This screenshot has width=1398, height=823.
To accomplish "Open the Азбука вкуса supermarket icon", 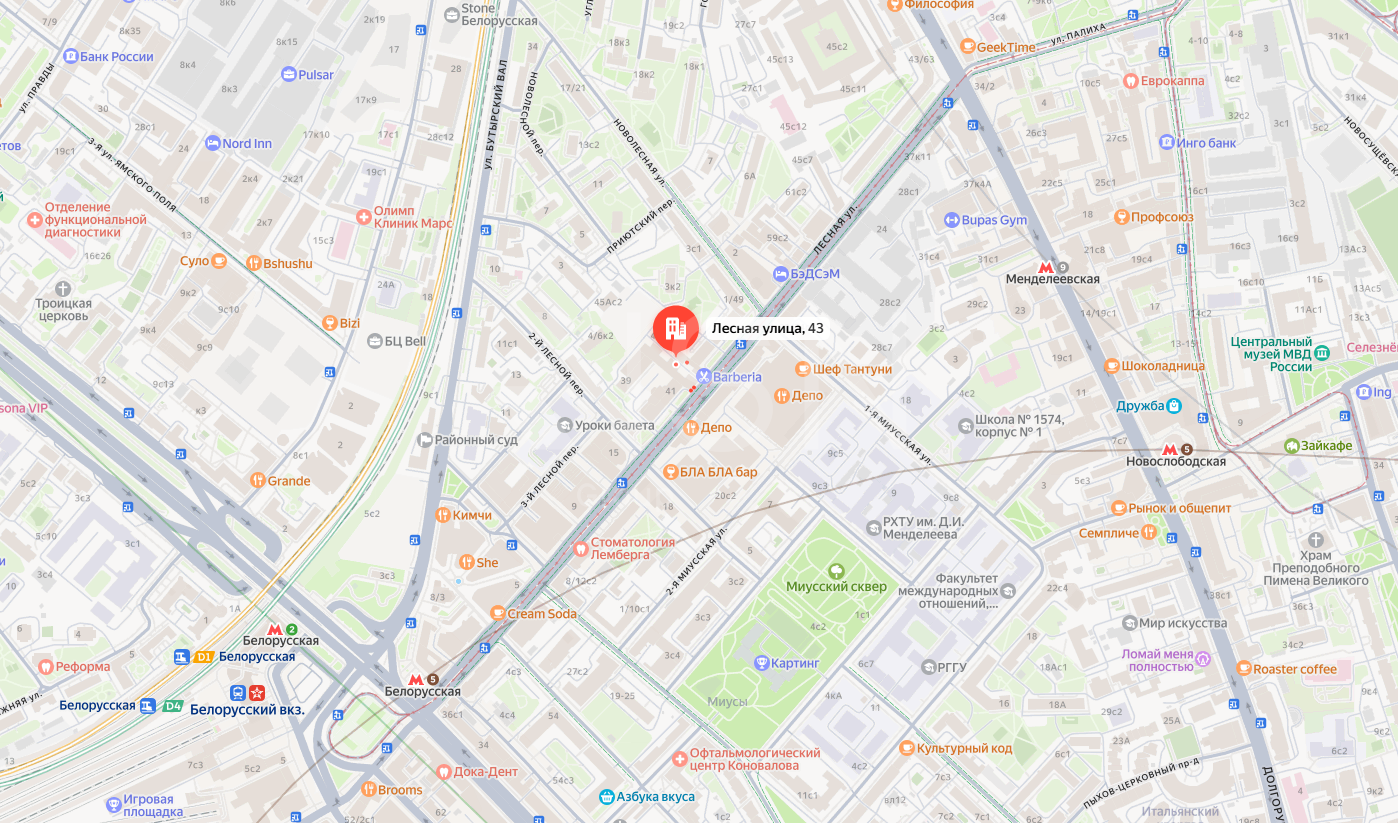I will tap(606, 797).
